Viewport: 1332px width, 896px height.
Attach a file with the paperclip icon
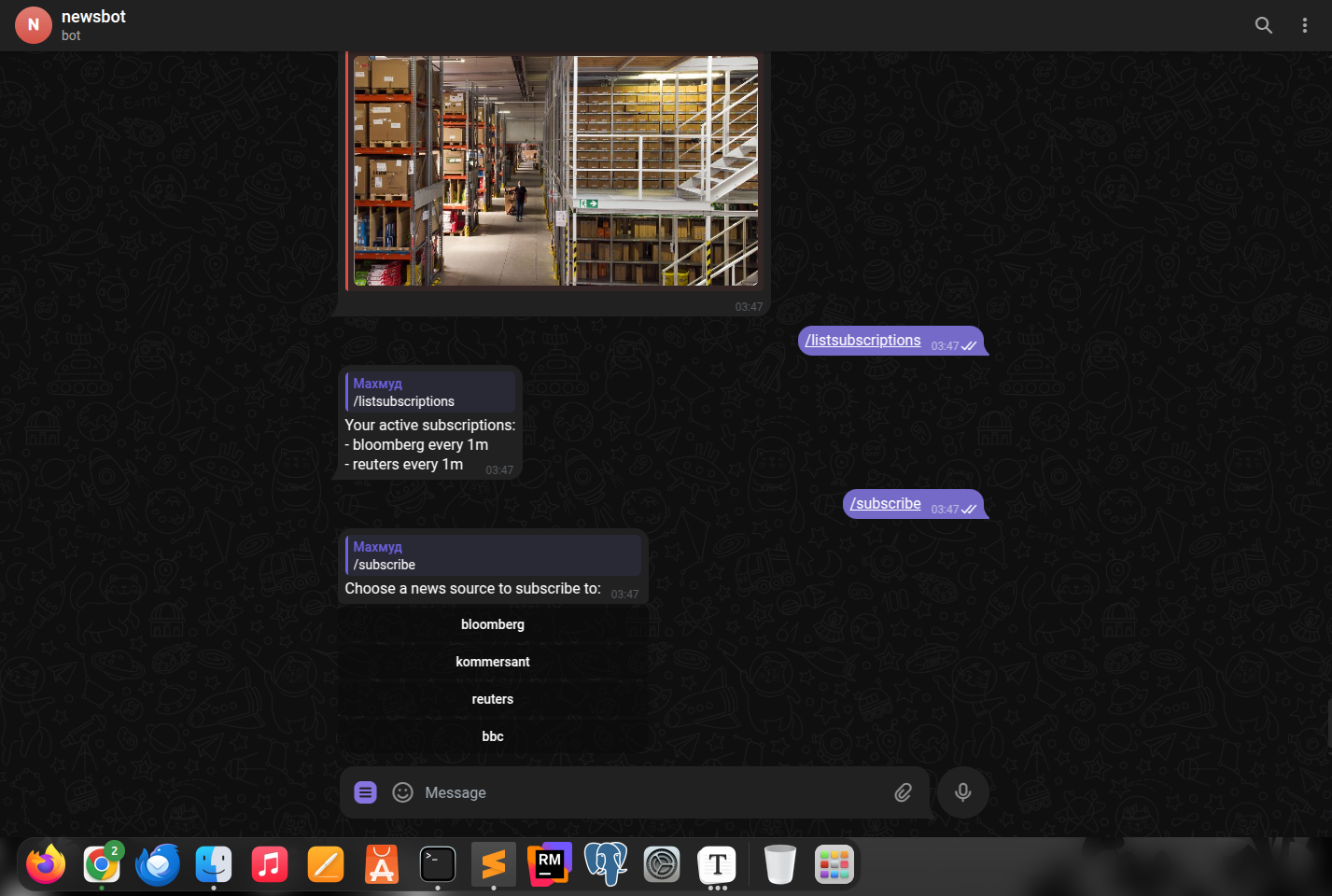[x=903, y=791]
